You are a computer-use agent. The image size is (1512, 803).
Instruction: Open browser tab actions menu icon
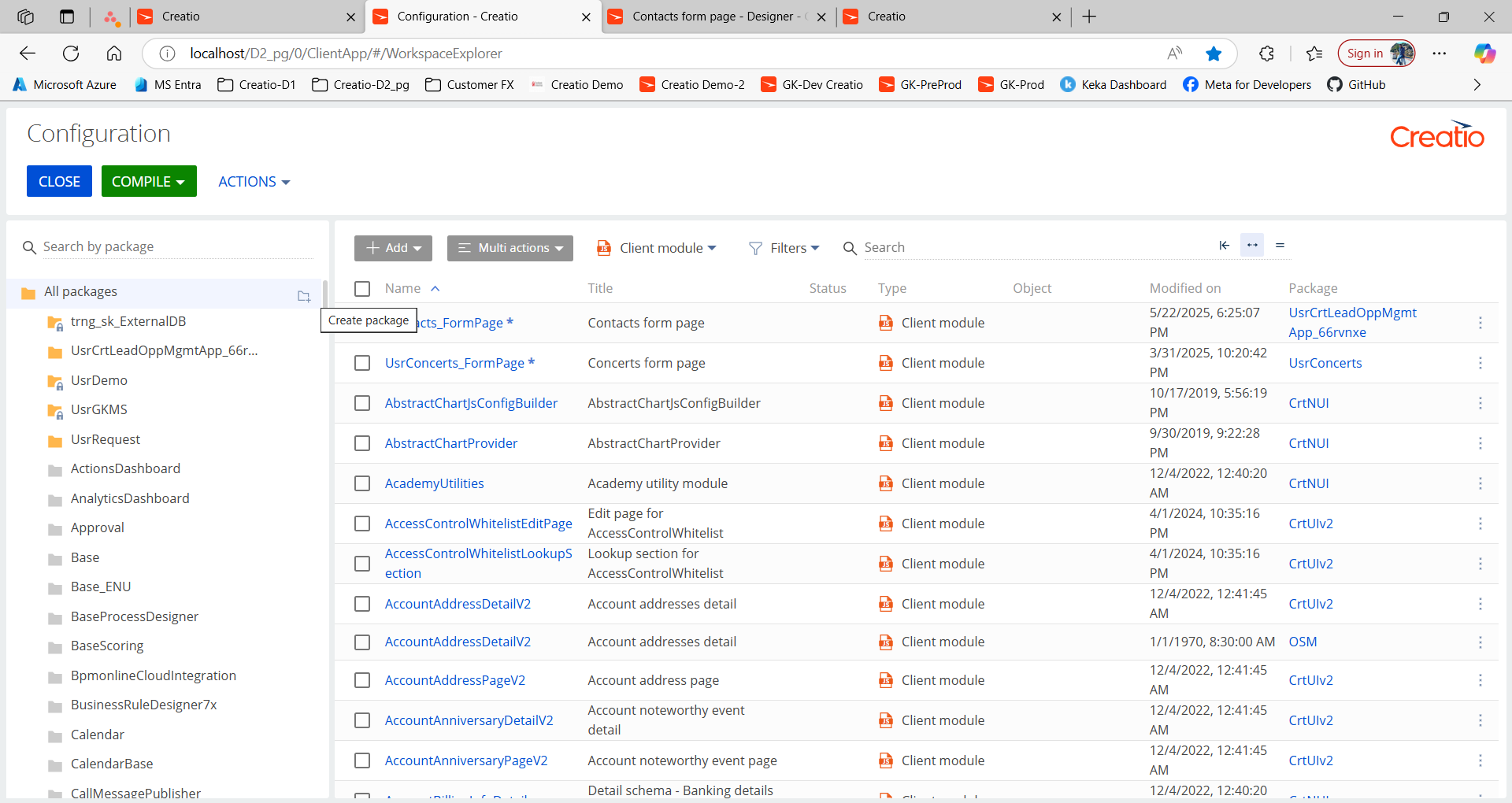coord(67,17)
